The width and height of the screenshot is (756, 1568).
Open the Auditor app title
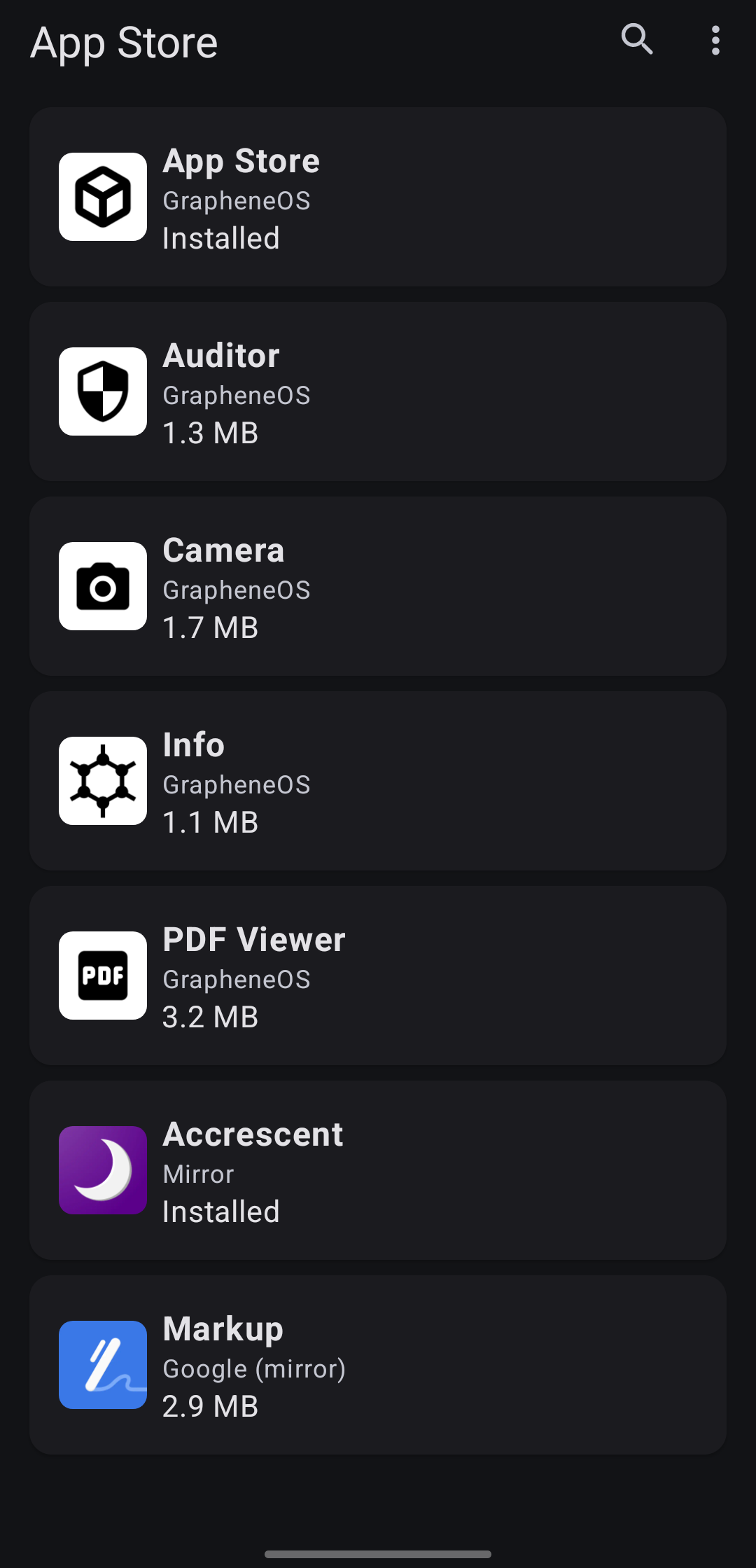pyautogui.click(x=221, y=356)
